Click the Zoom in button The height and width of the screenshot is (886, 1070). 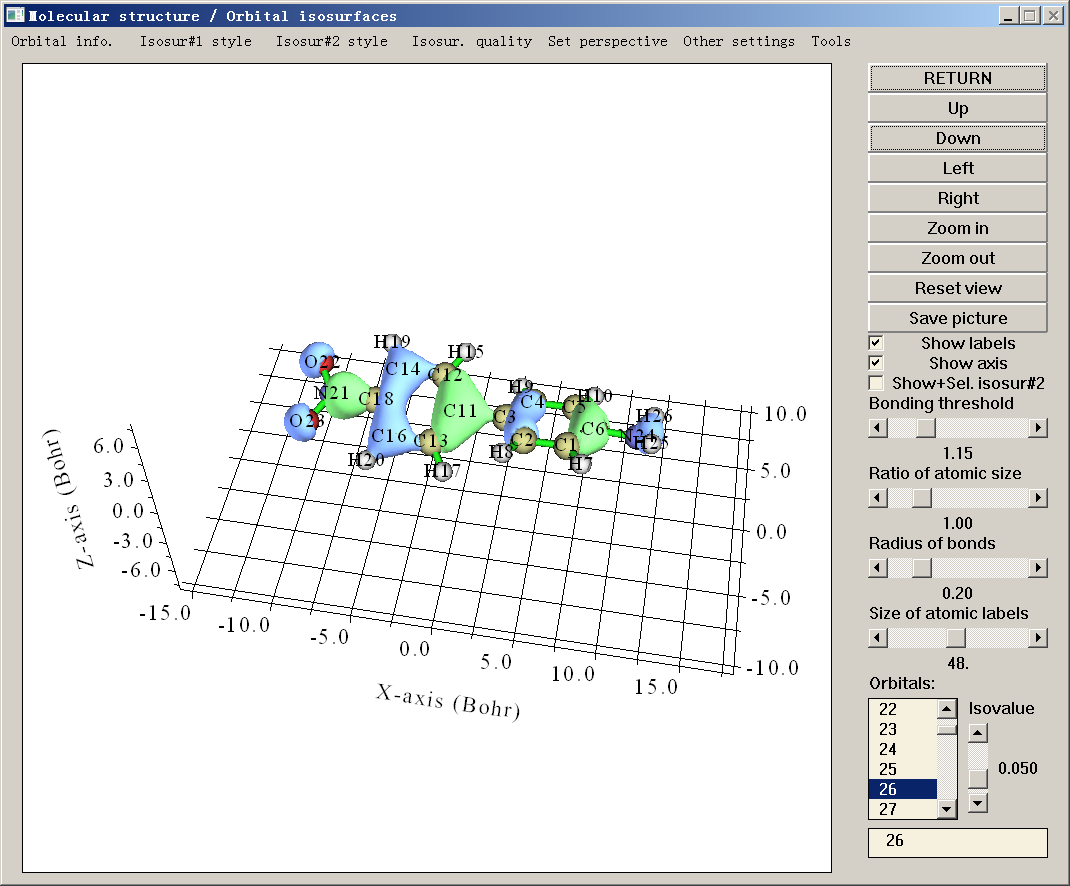[957, 228]
